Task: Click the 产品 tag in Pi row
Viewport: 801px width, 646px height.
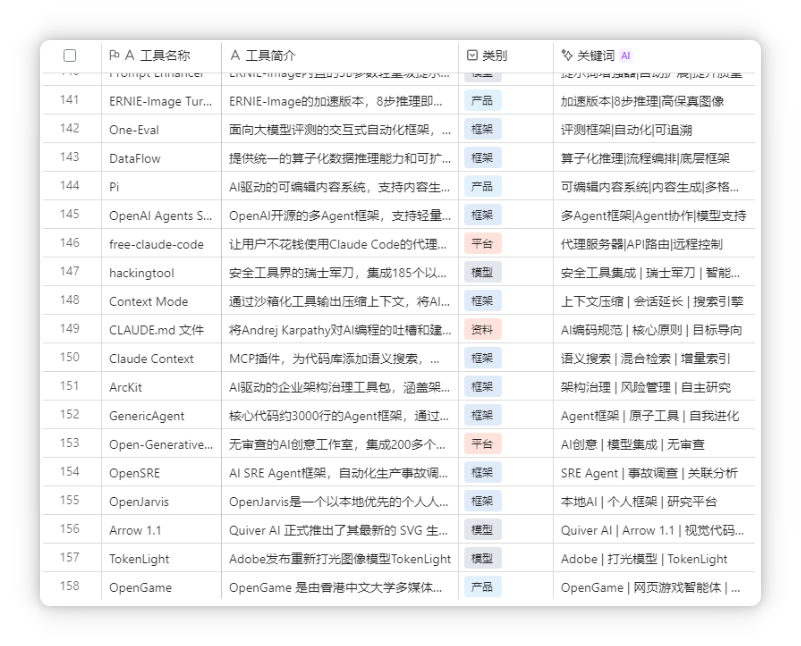Action: coord(483,186)
